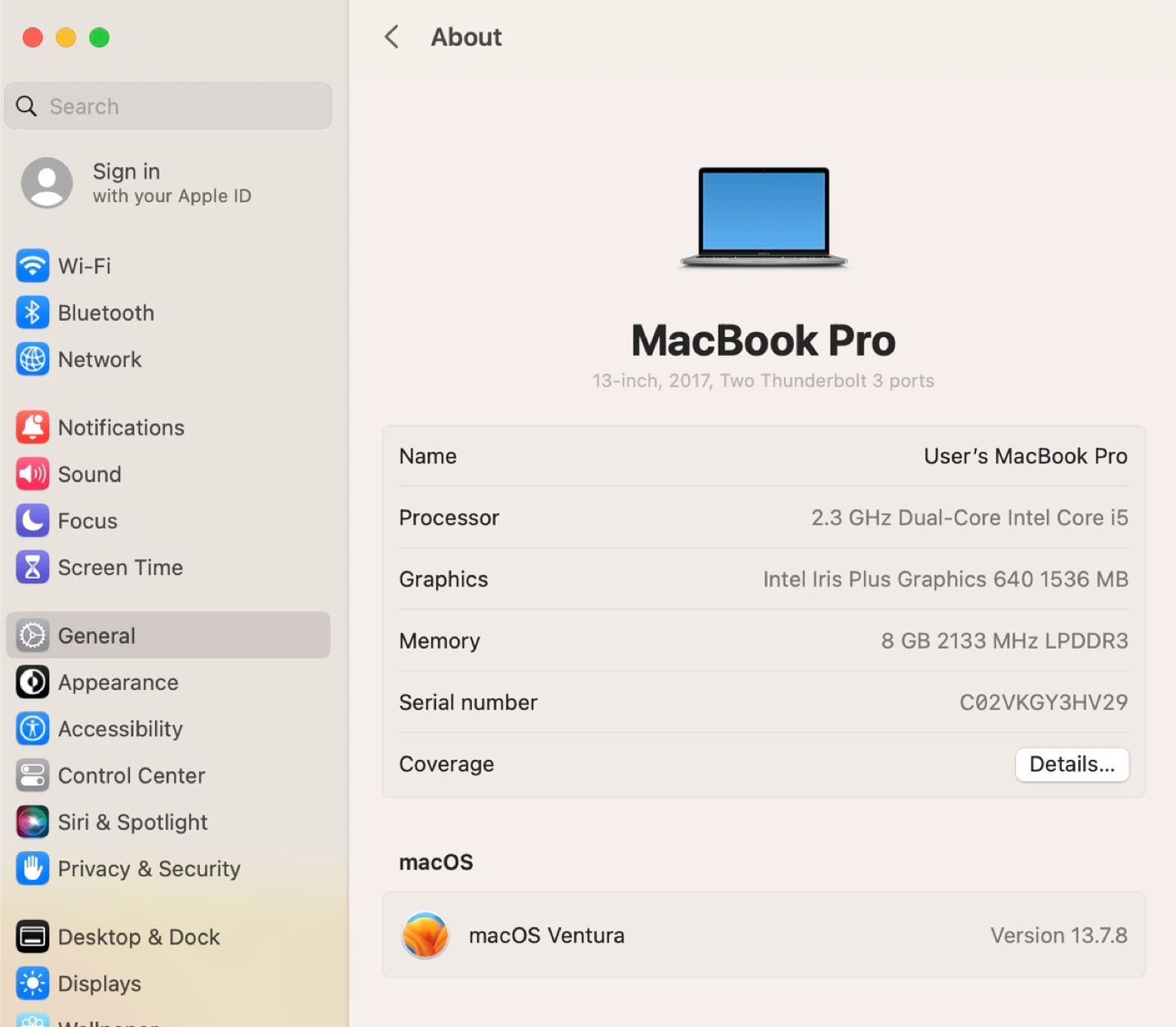Open the Screen Time hourglass icon

(33, 567)
